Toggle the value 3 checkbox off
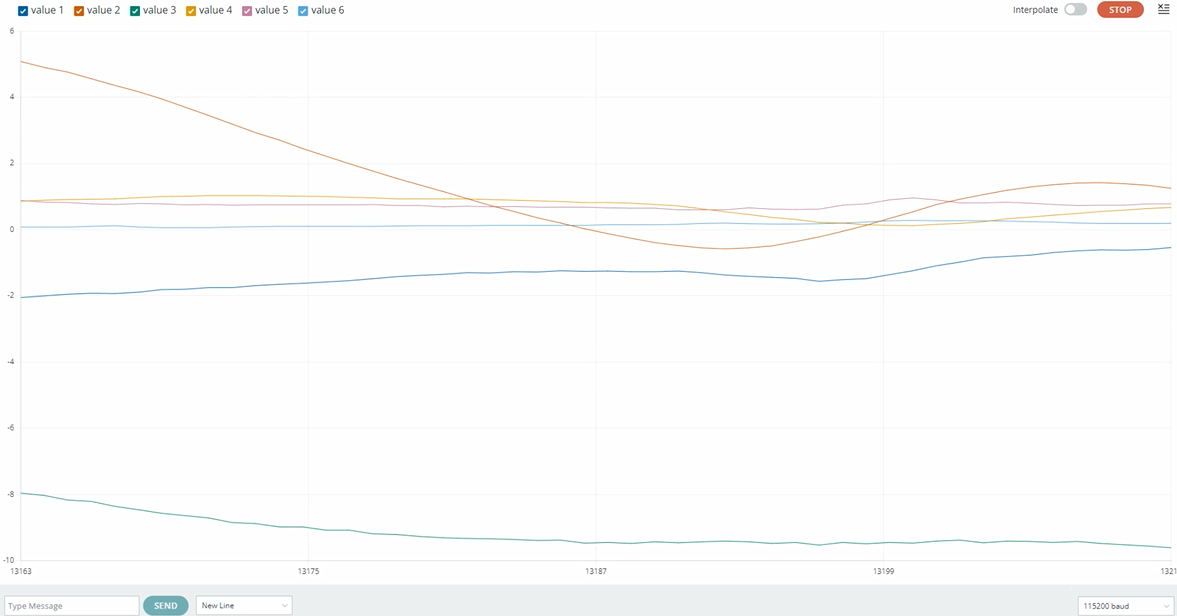This screenshot has width=1177, height=616. (x=135, y=10)
